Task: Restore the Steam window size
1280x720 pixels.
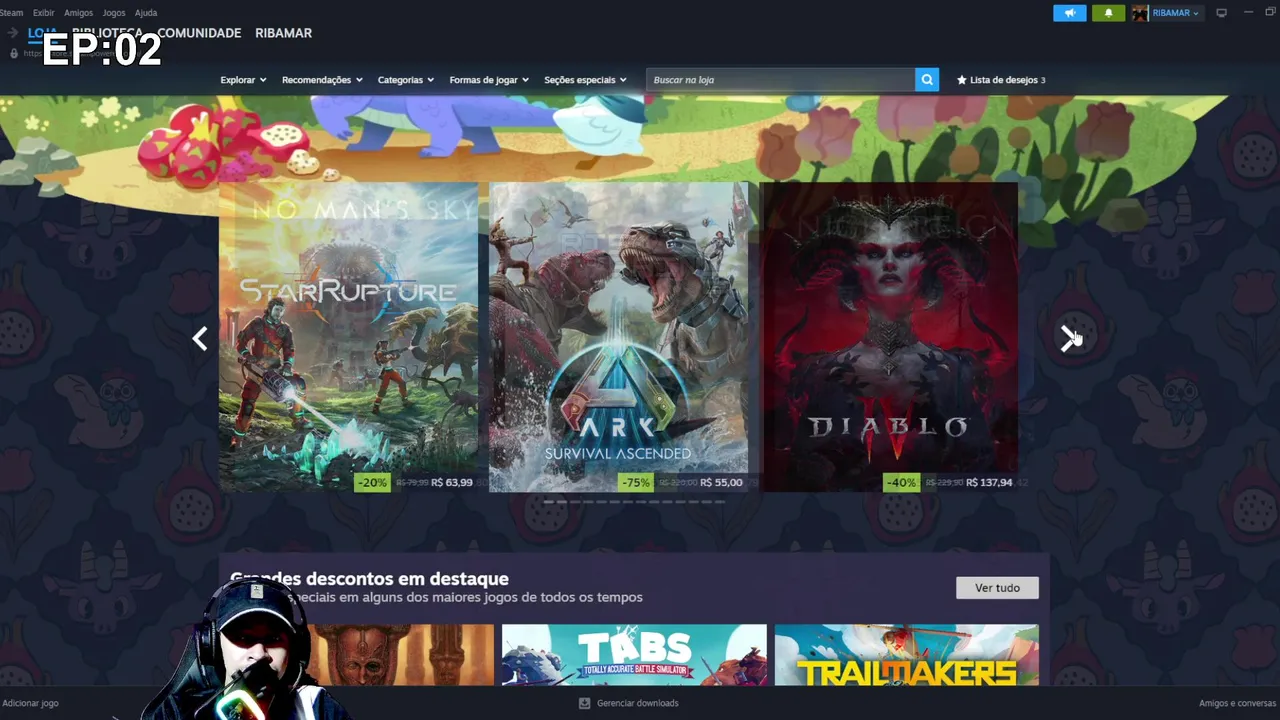Action: pyautogui.click(x=1271, y=12)
